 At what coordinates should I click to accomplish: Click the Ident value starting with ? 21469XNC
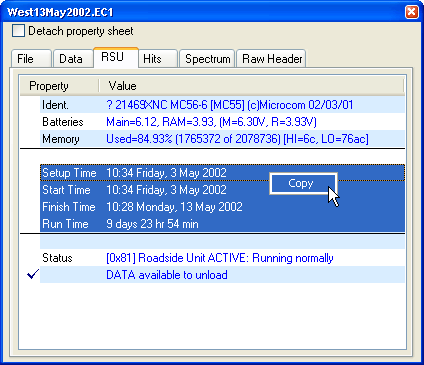[230, 105]
